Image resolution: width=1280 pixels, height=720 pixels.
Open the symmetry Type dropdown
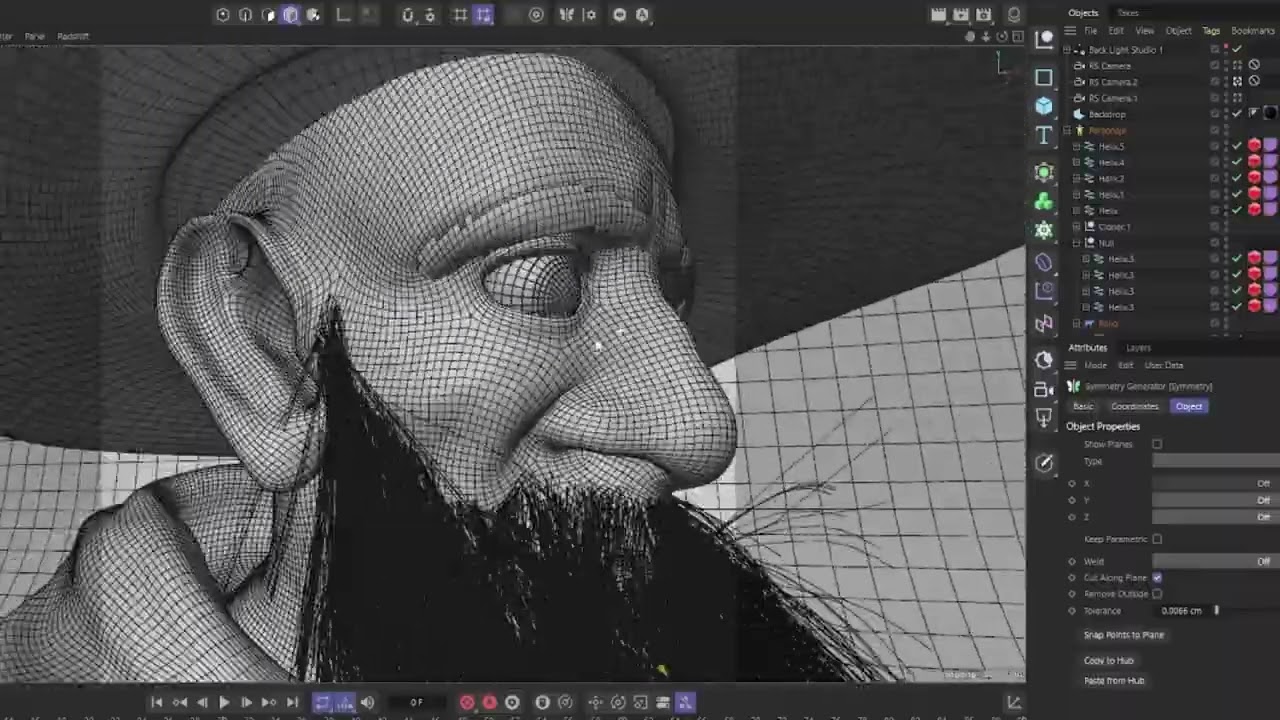click(x=1216, y=461)
